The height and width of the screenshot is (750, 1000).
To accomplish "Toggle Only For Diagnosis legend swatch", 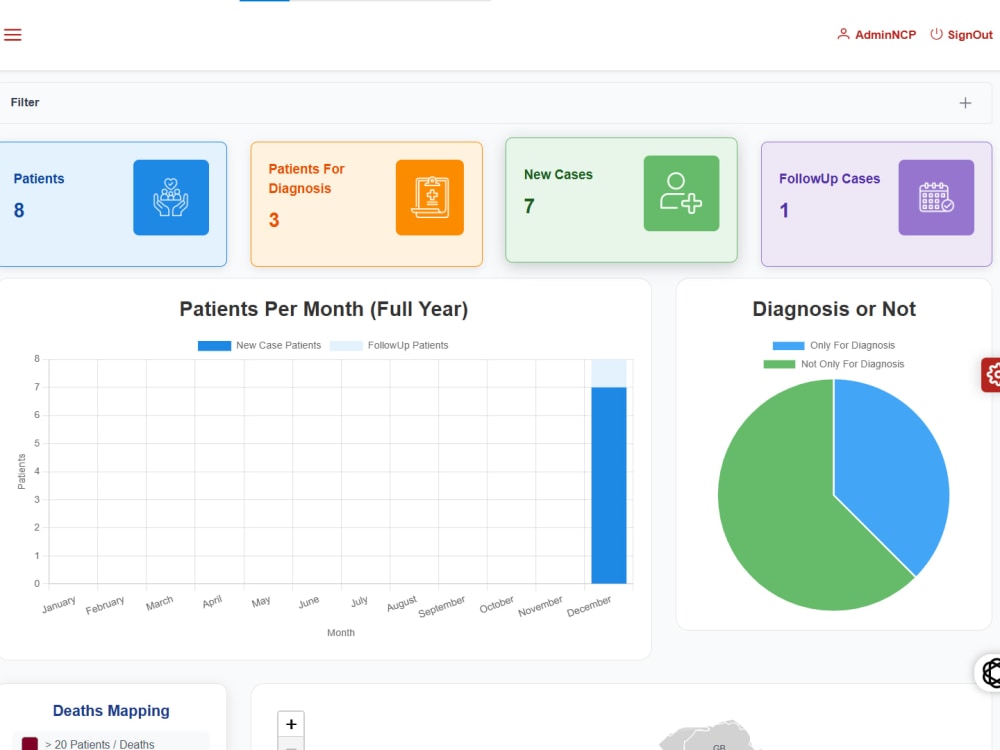I will tap(788, 346).
